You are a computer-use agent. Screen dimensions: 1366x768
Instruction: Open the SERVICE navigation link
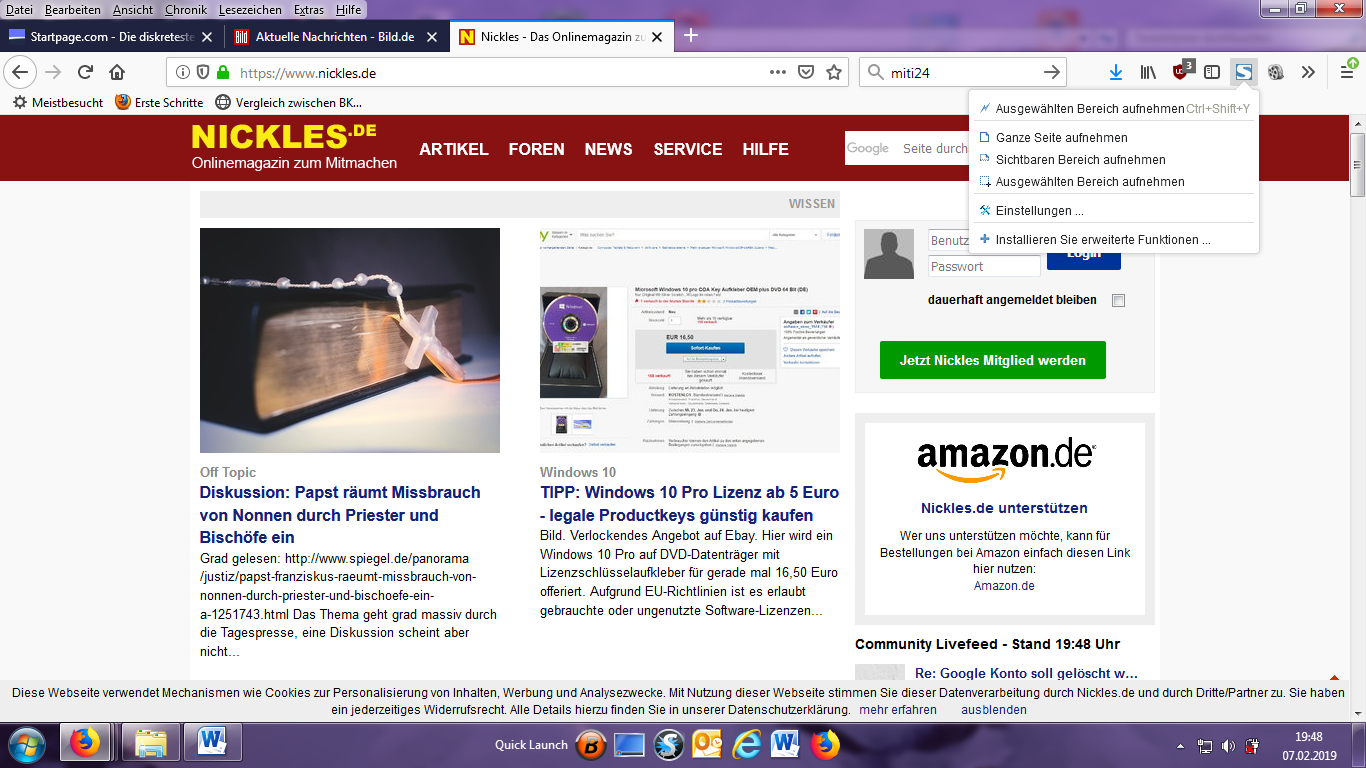(x=688, y=149)
